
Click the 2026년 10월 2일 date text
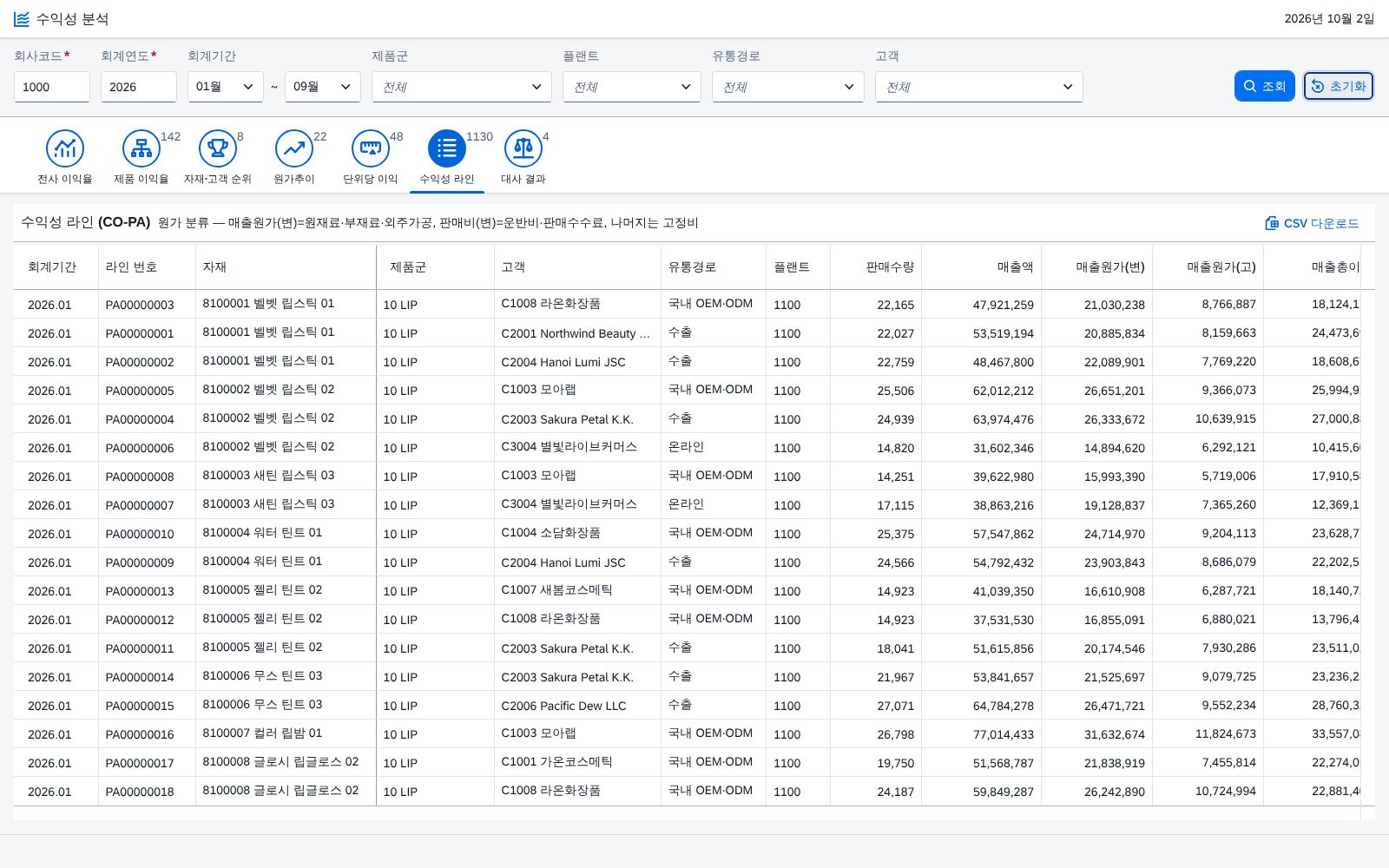tap(1329, 19)
